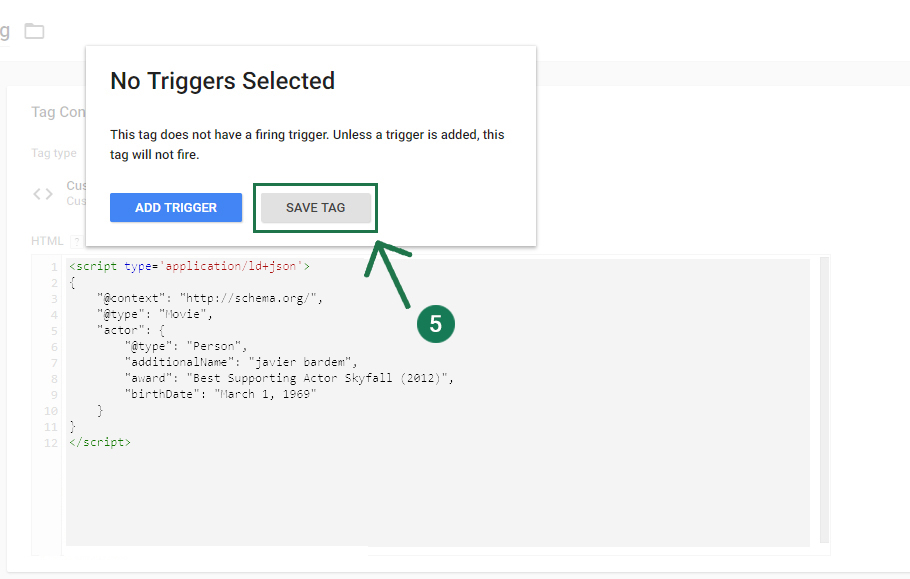Viewport: 910px width, 579px height.
Task: Click the birthDate March 1, 1969 line
Action: 220,394
